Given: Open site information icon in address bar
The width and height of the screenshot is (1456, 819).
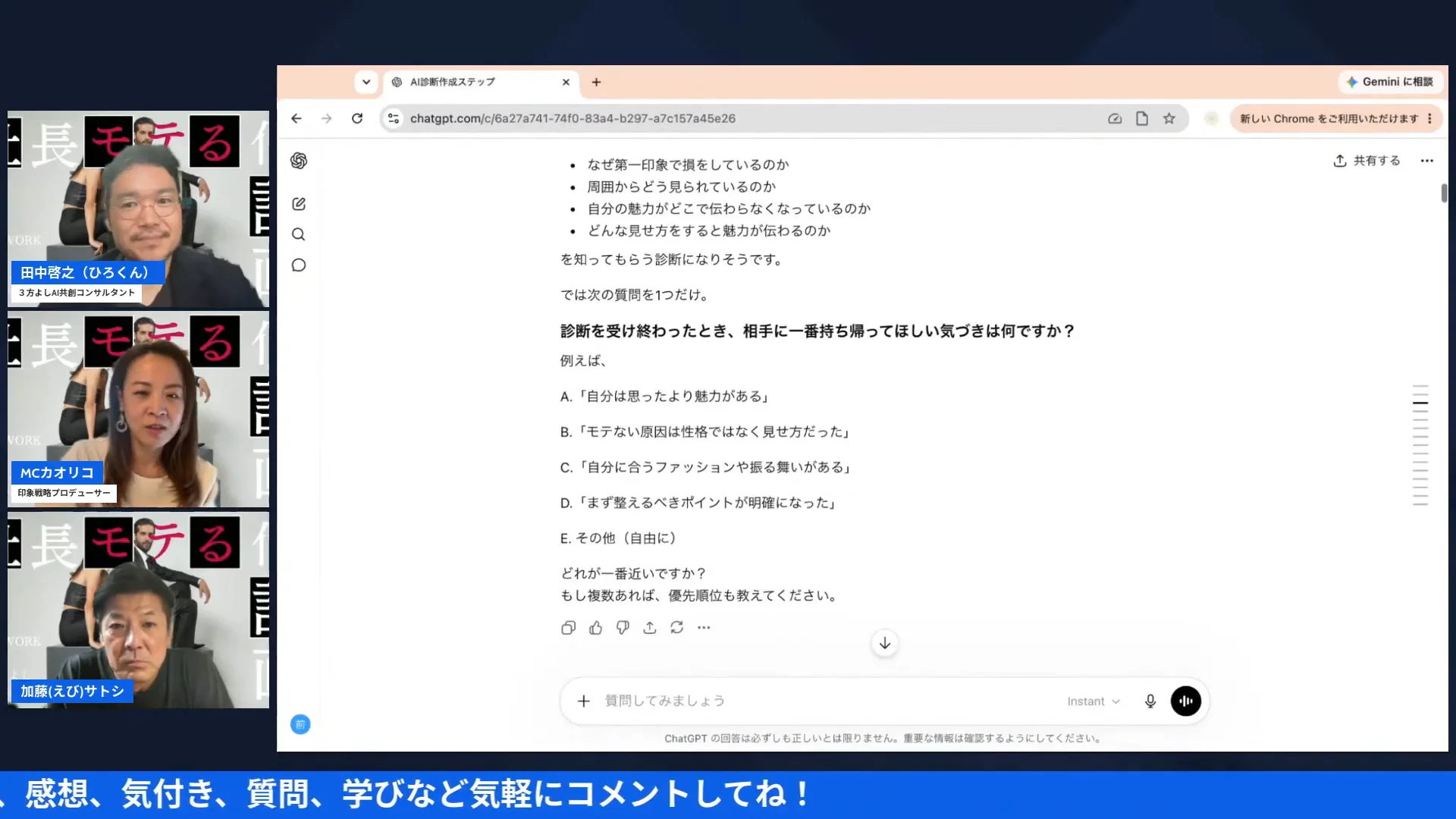Looking at the screenshot, I should (x=394, y=118).
